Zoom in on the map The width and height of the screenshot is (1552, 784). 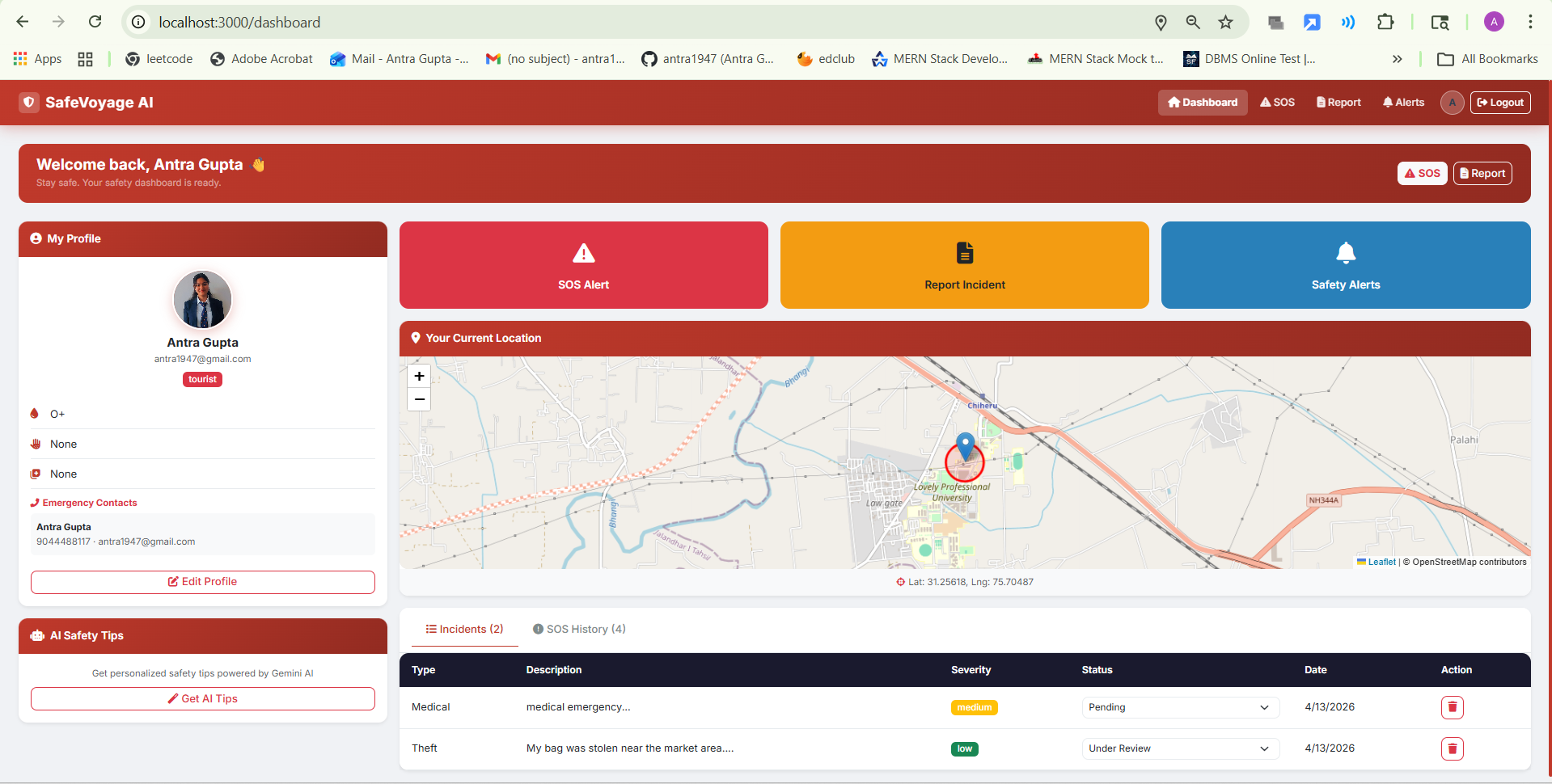[419, 376]
